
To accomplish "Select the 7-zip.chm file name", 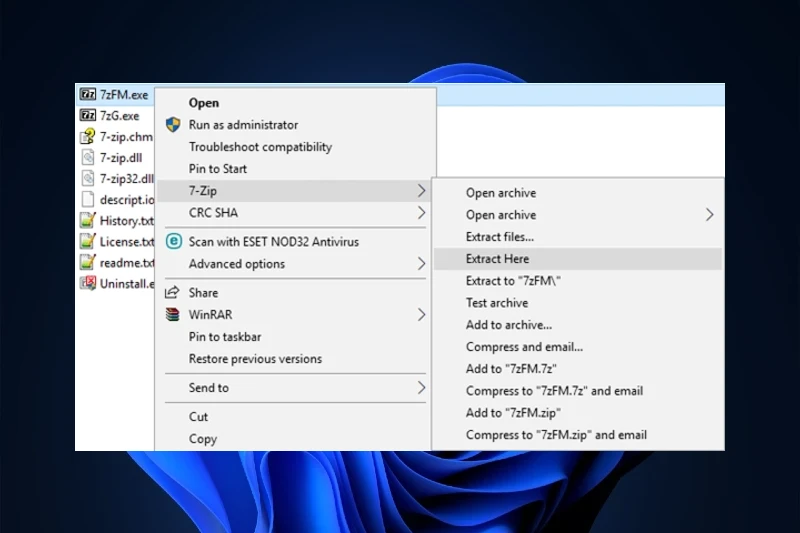I will click(126, 137).
